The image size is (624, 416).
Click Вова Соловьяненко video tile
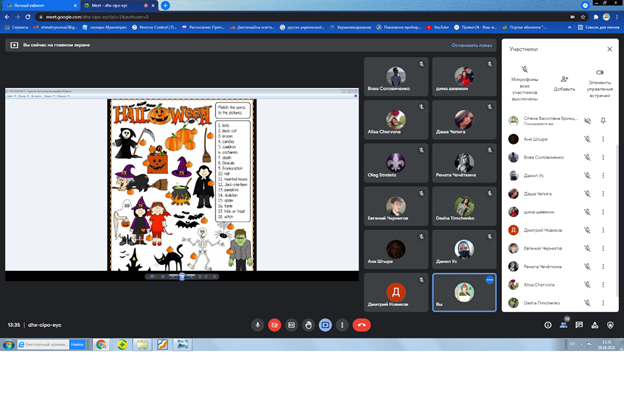396,76
